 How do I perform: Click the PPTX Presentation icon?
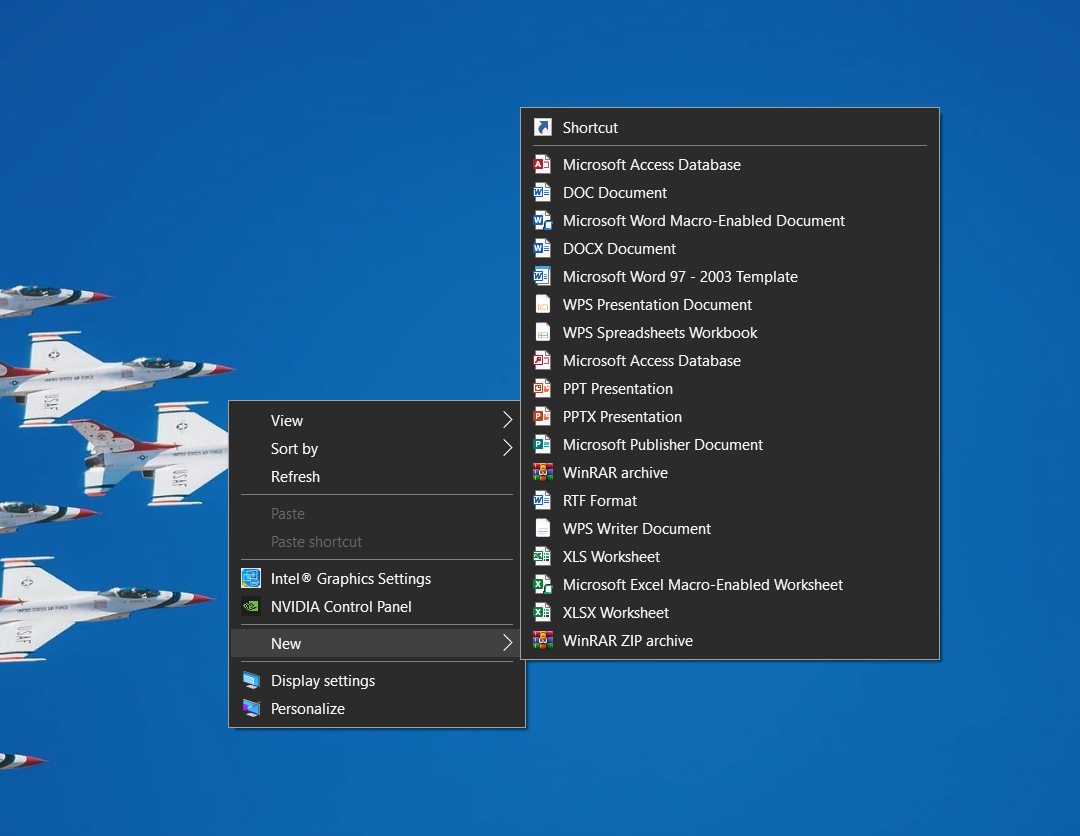tap(543, 417)
